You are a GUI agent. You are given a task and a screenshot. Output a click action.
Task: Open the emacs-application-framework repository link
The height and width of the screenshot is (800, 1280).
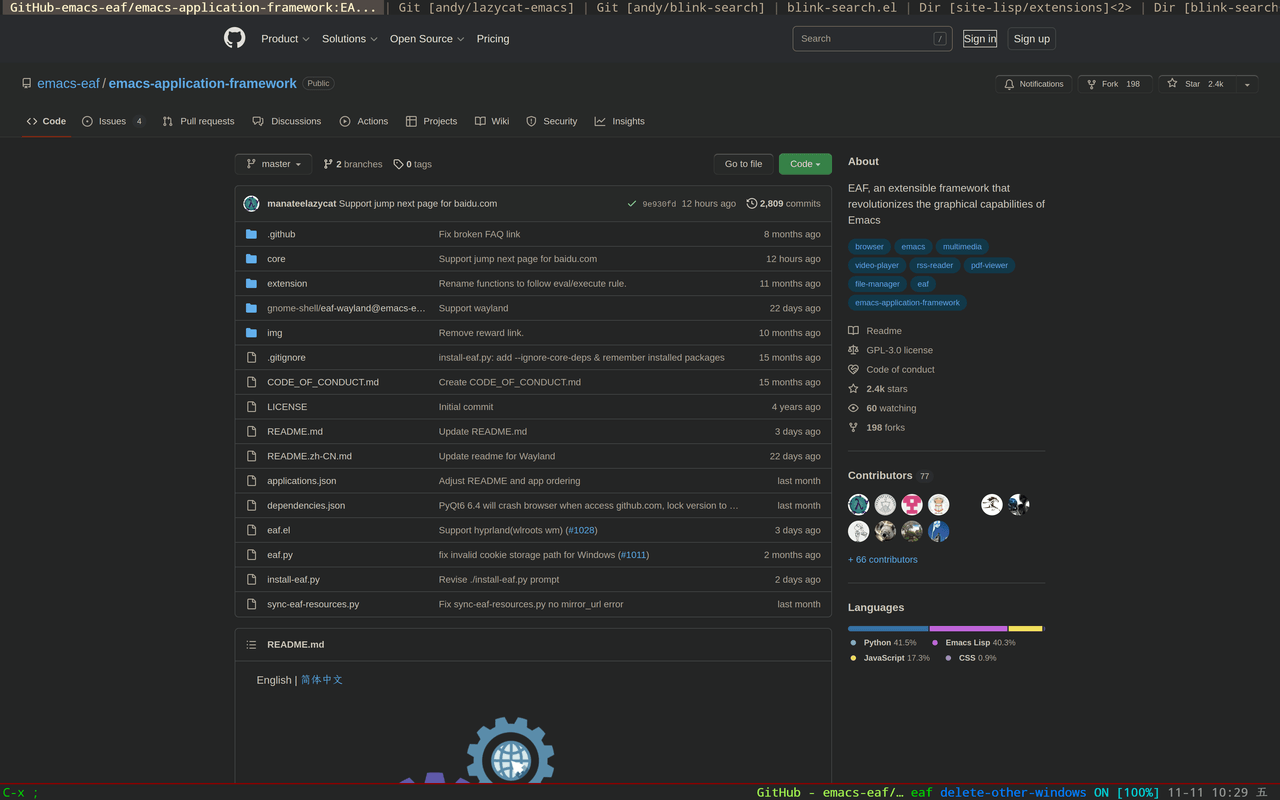203,84
